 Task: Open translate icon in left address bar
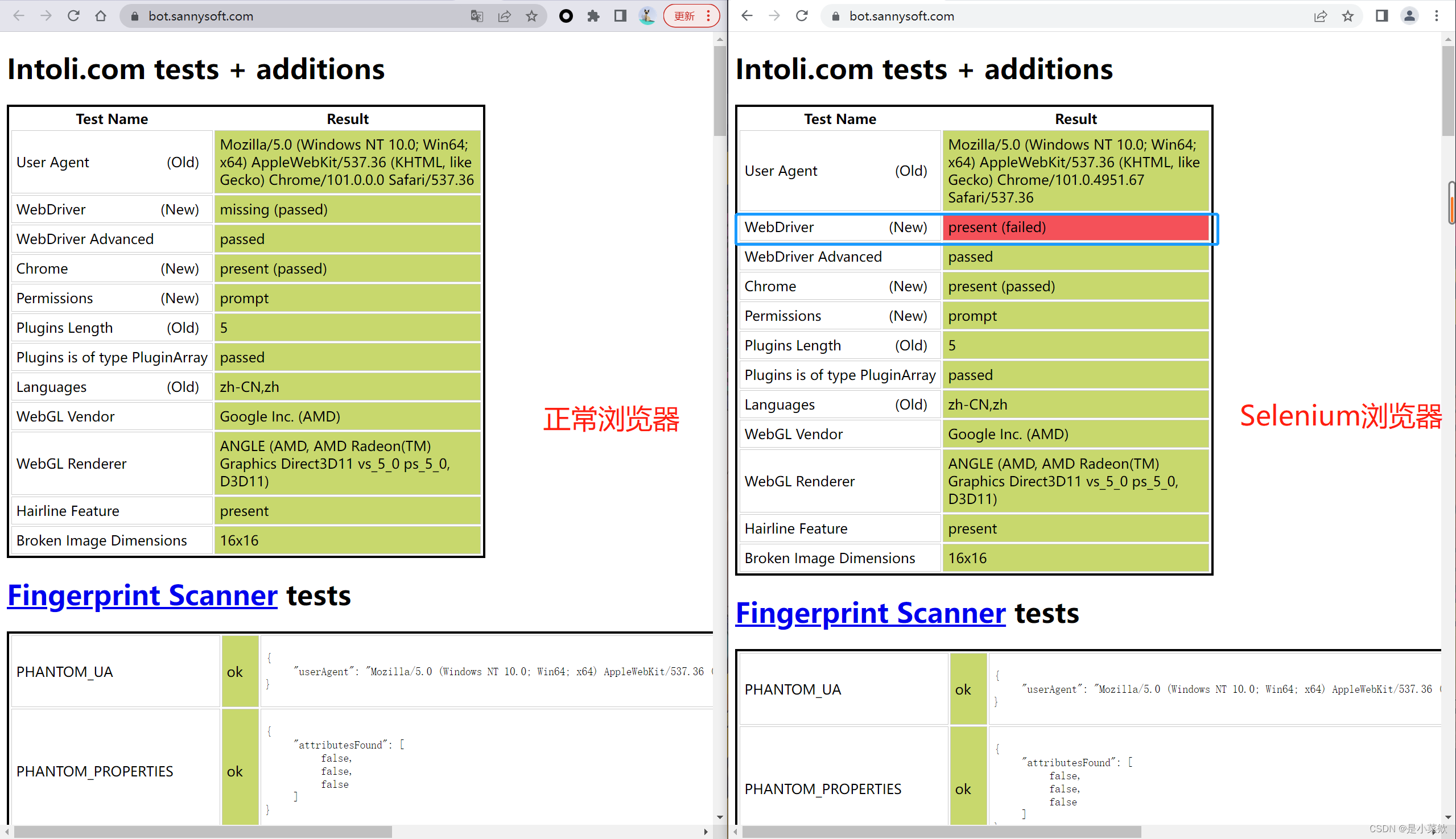pyautogui.click(x=477, y=15)
